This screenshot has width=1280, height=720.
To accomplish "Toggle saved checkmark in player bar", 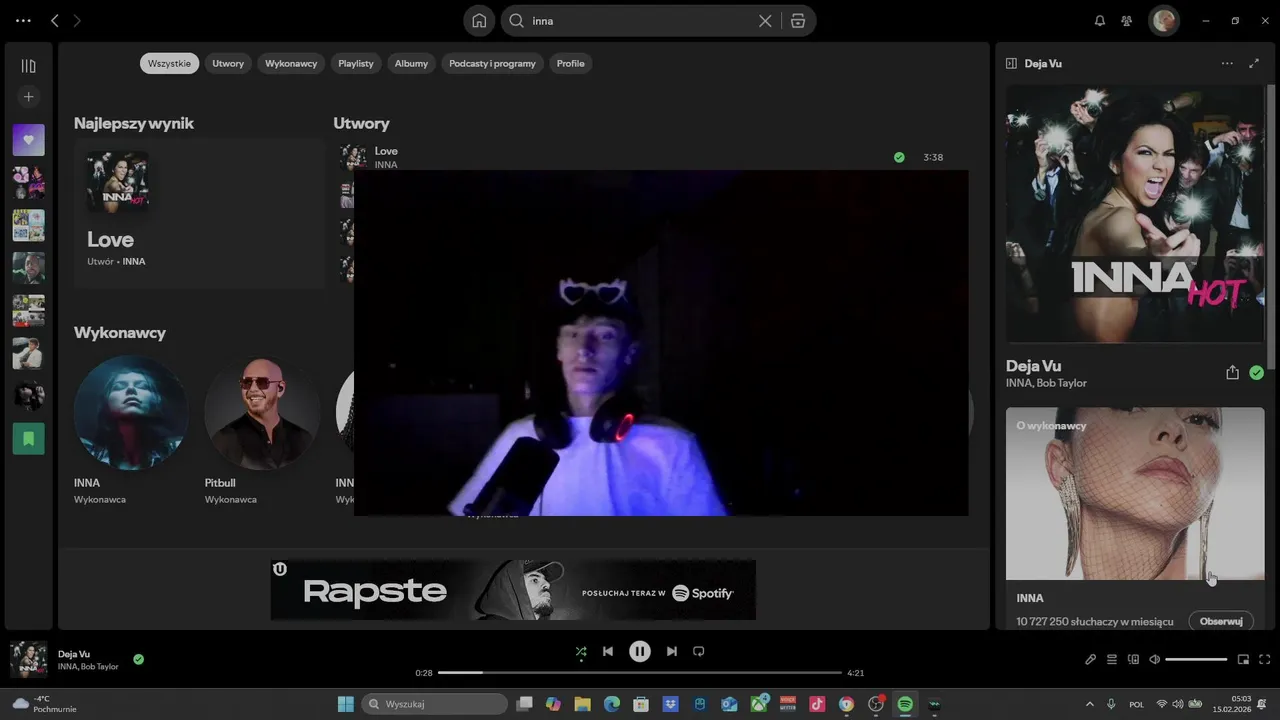I will (x=139, y=659).
